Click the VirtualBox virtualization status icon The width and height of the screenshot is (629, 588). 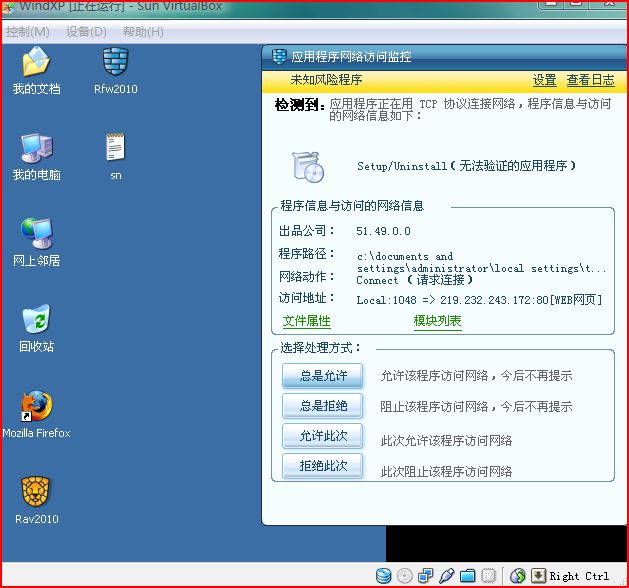(x=488, y=576)
